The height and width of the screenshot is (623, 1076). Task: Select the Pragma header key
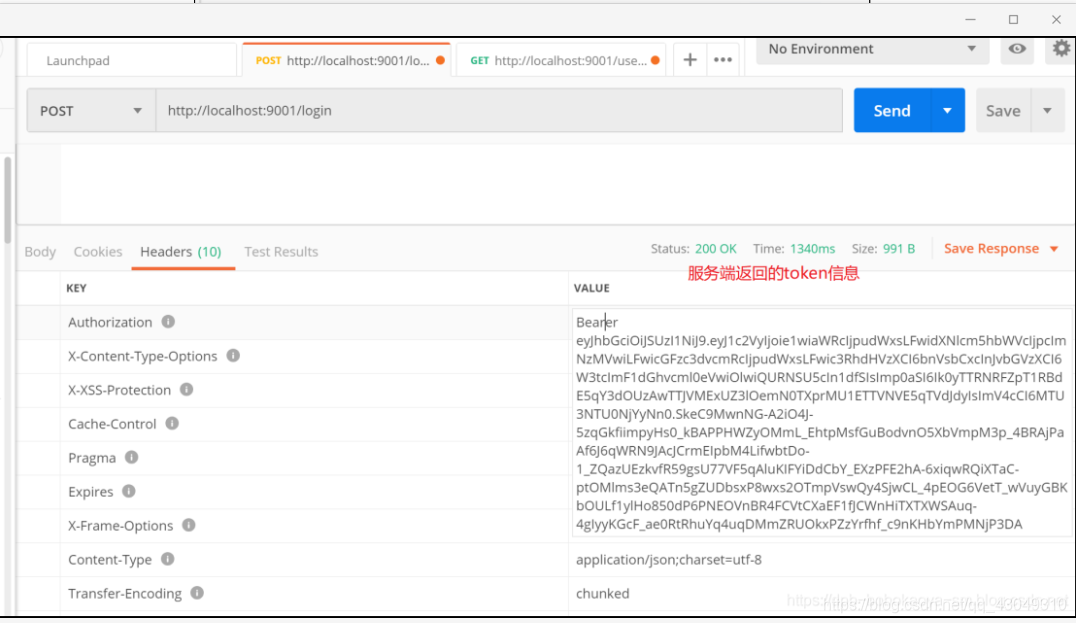92,458
